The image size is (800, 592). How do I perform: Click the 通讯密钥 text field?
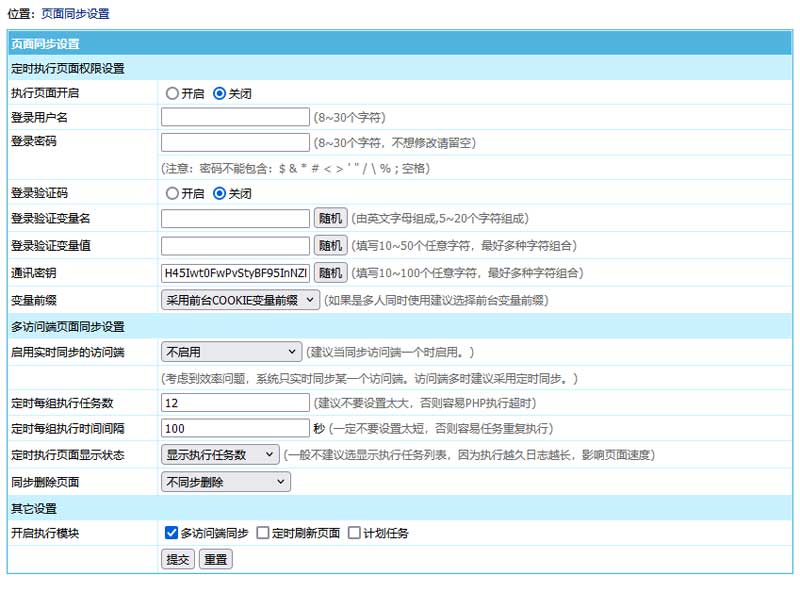235,272
